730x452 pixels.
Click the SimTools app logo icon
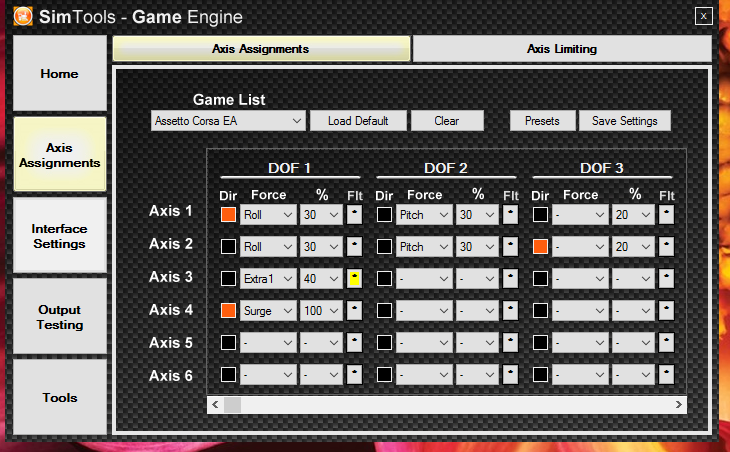pos(23,16)
